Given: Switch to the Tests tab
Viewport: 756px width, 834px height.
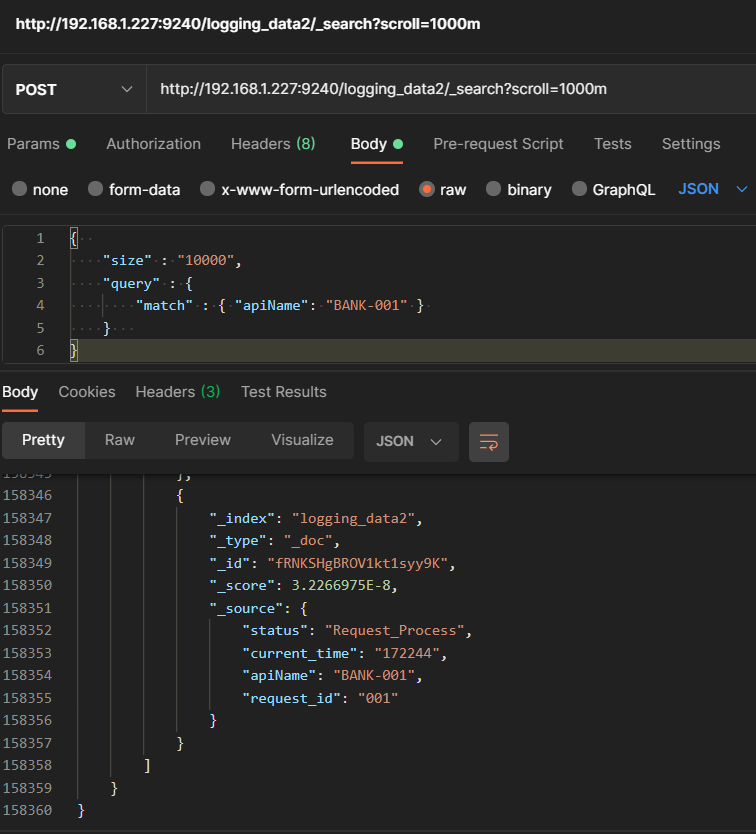Looking at the screenshot, I should (x=612, y=144).
